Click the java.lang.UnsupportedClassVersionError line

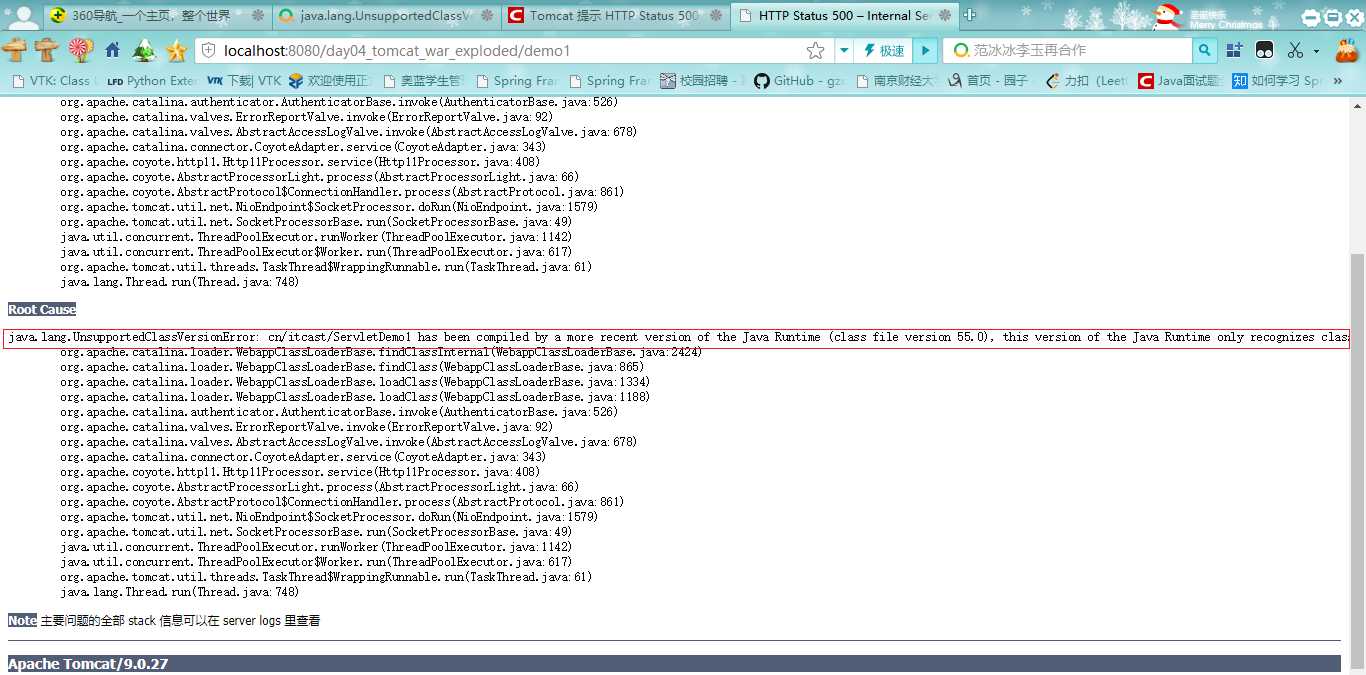(x=677, y=338)
